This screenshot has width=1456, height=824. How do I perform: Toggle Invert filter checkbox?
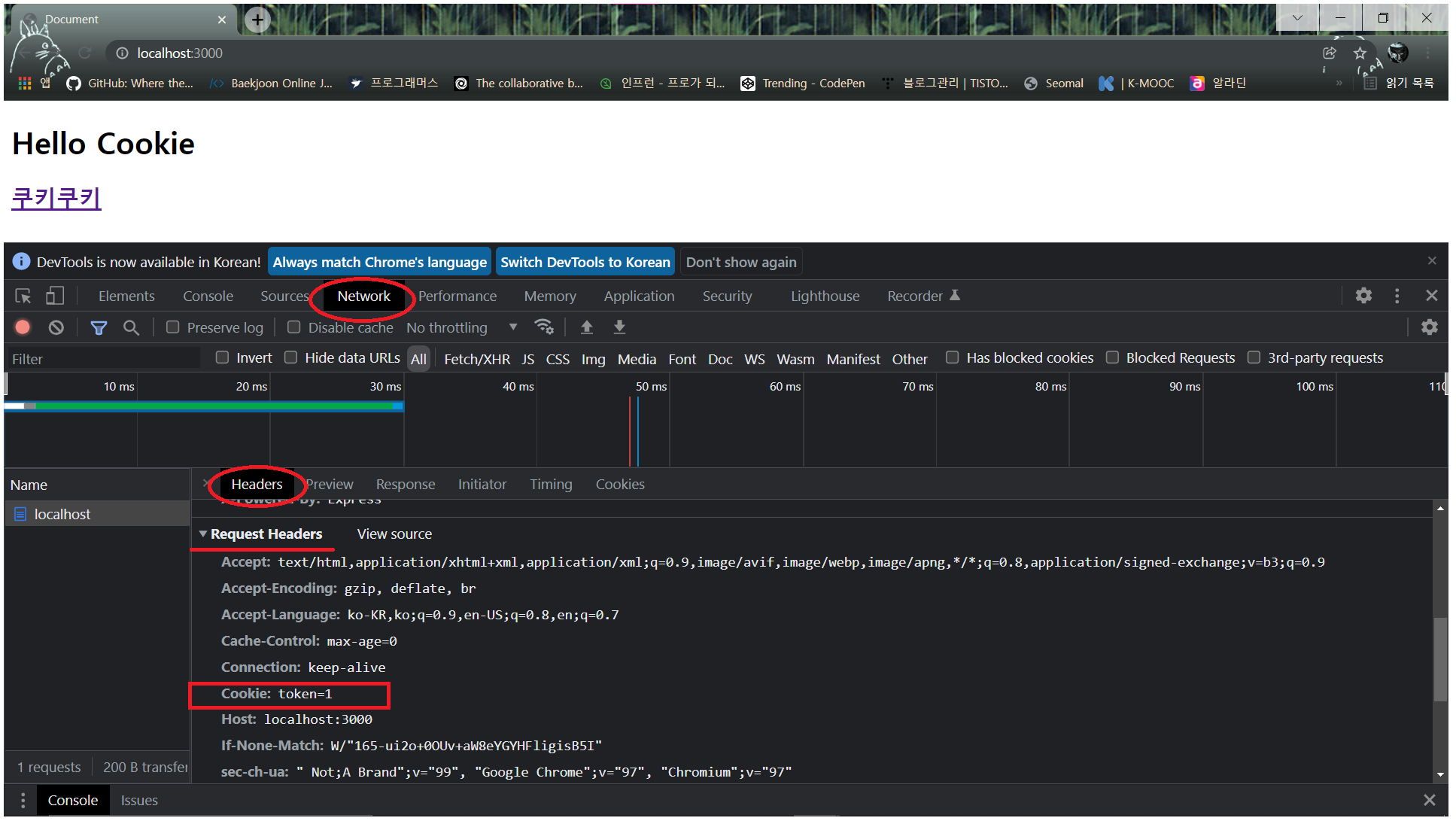click(222, 357)
